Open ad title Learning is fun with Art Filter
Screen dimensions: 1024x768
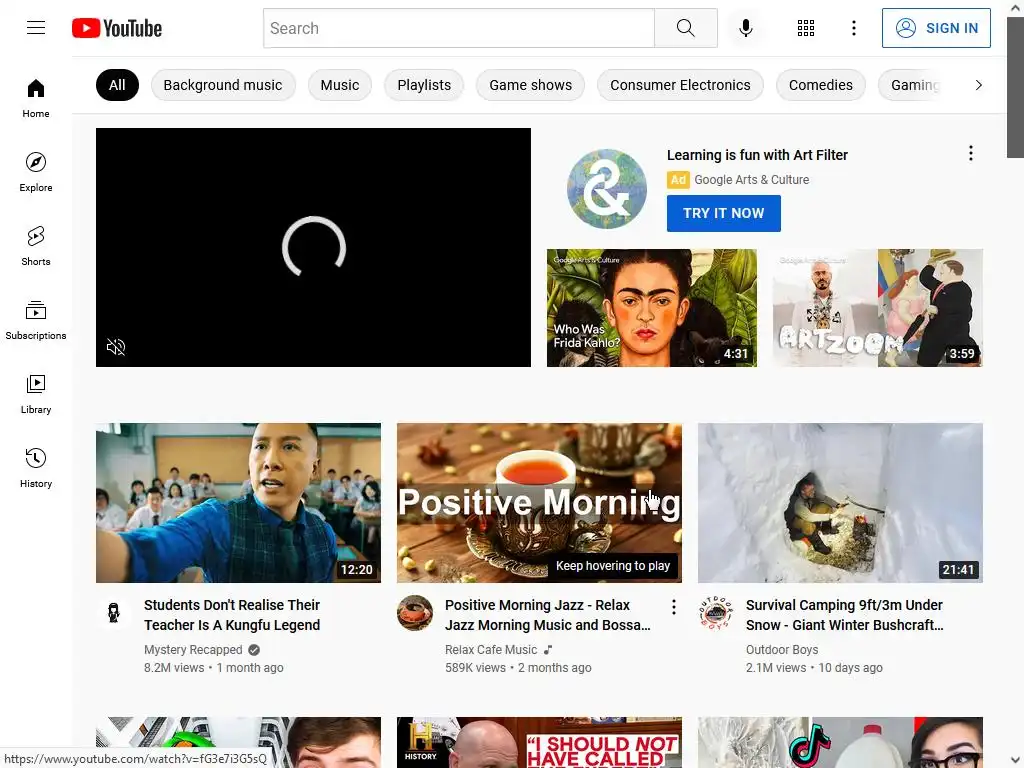click(757, 155)
